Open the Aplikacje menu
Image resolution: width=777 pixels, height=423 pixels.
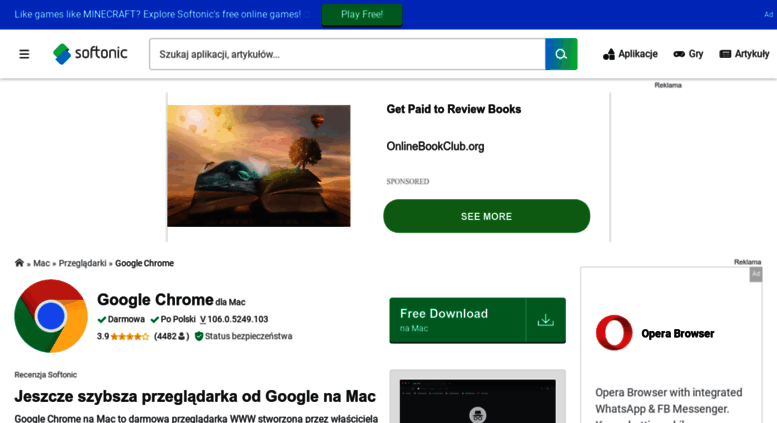pos(630,54)
